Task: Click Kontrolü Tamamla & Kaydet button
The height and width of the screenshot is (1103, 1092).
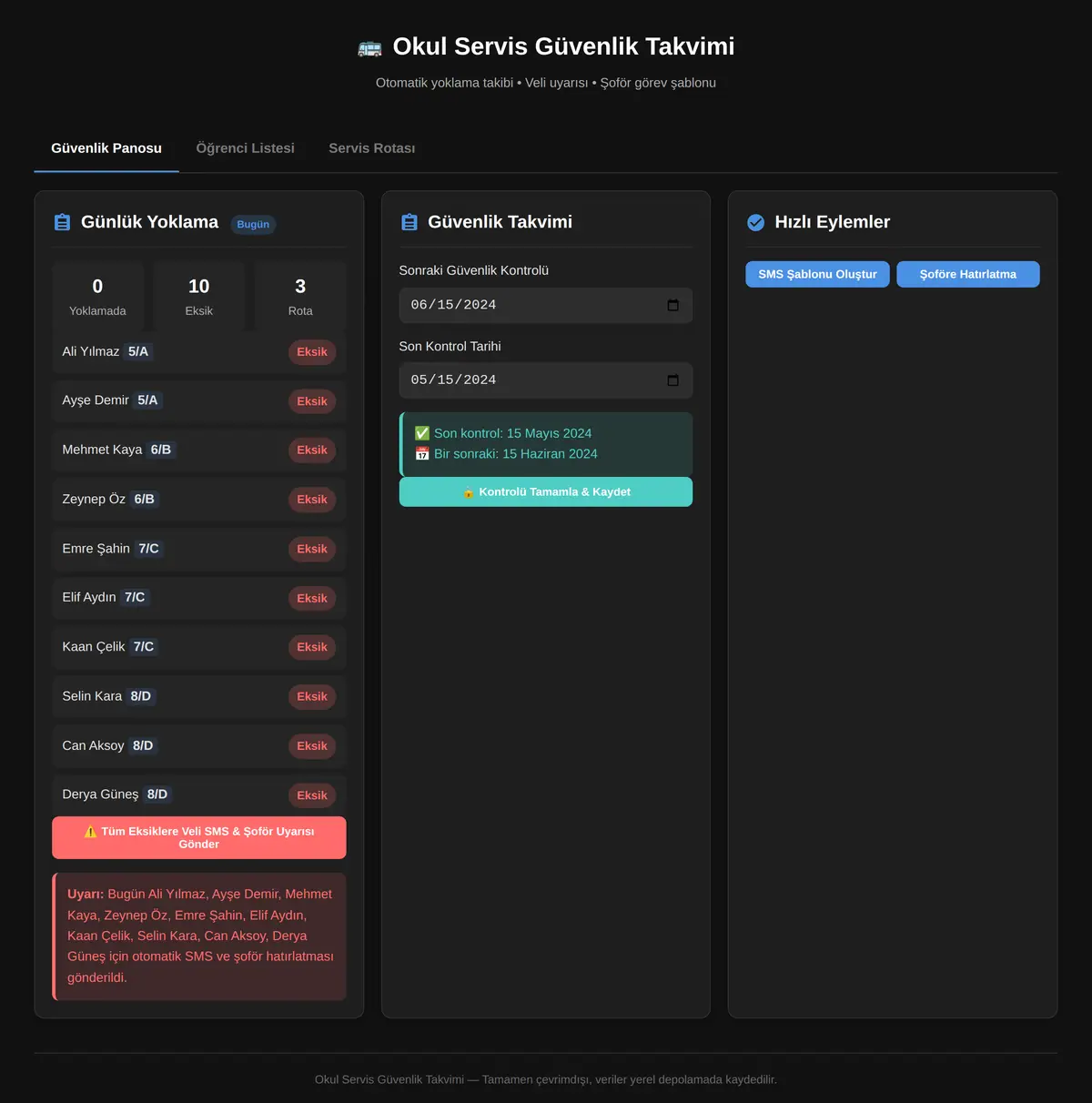Action: pos(546,491)
